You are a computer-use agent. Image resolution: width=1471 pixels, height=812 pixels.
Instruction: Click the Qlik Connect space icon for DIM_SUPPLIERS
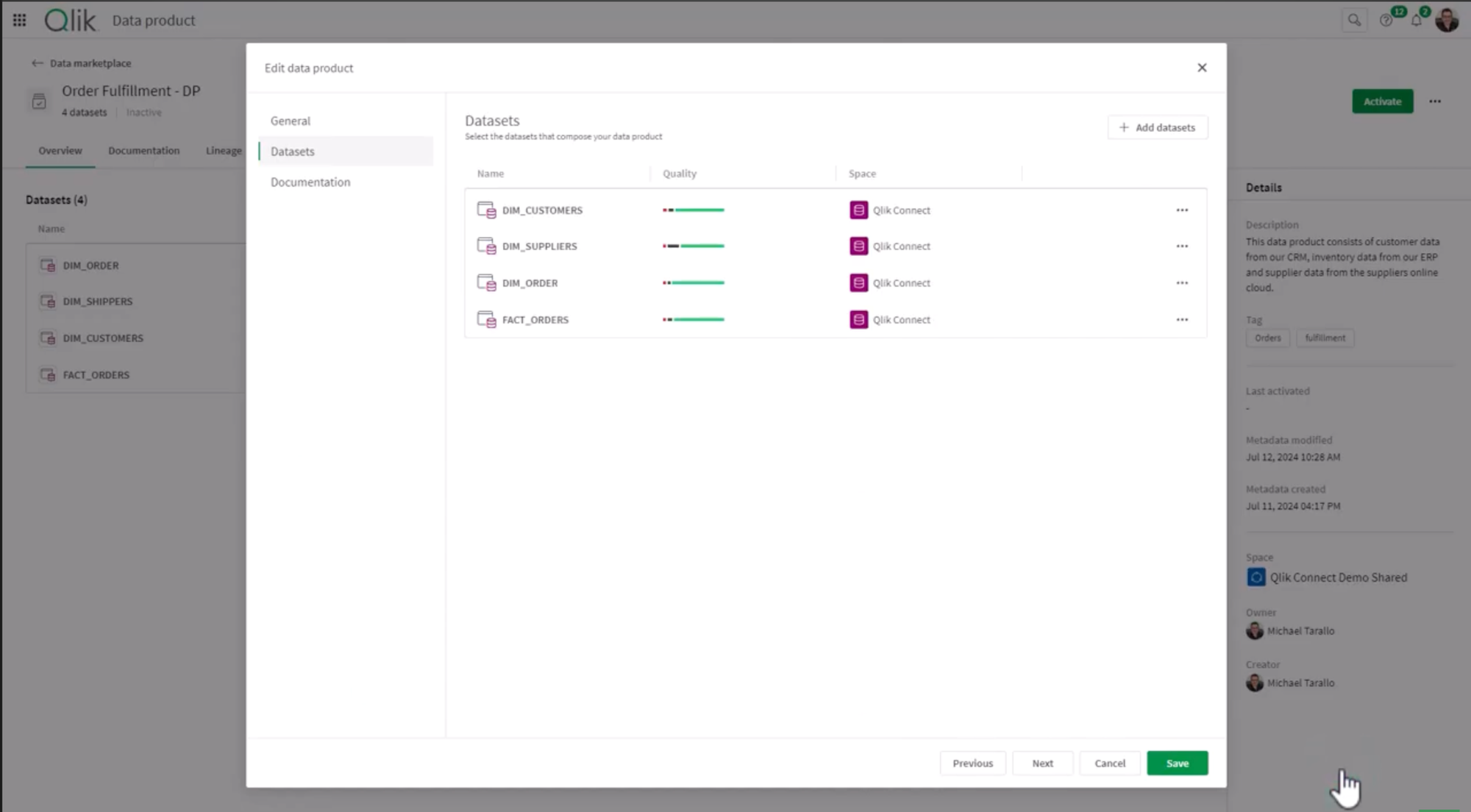coord(858,246)
